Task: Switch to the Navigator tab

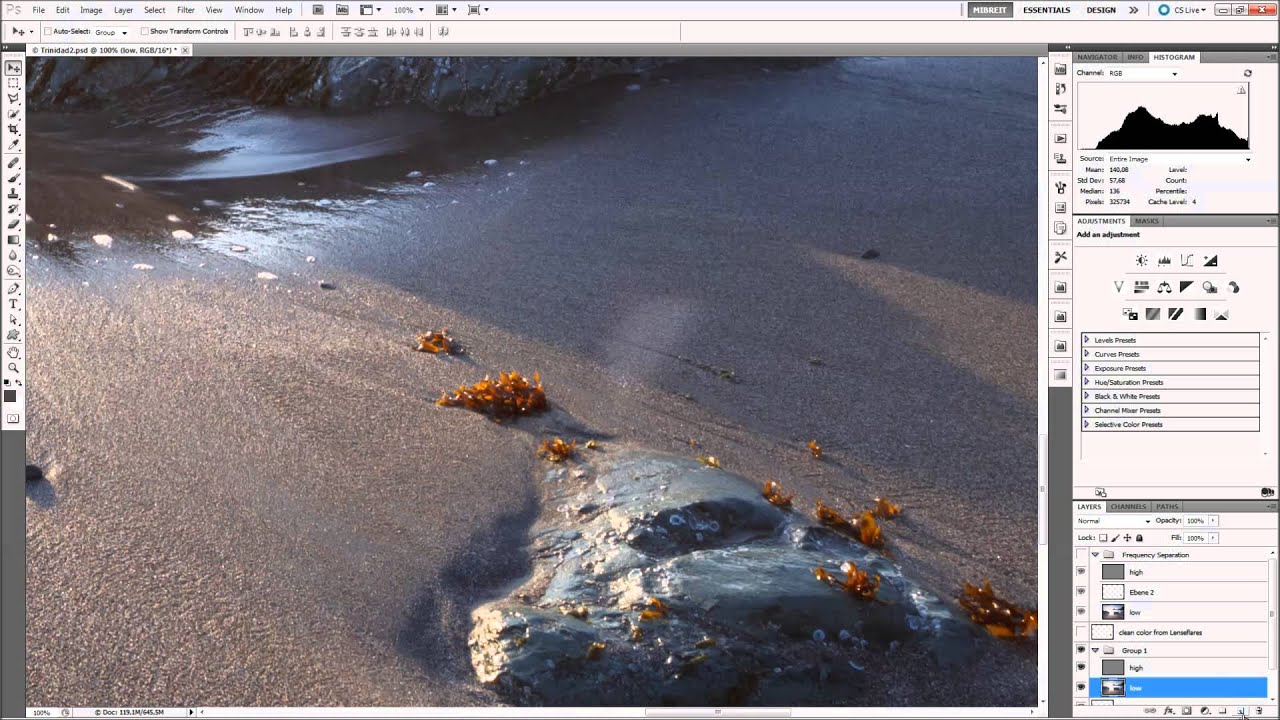Action: 1097,57
